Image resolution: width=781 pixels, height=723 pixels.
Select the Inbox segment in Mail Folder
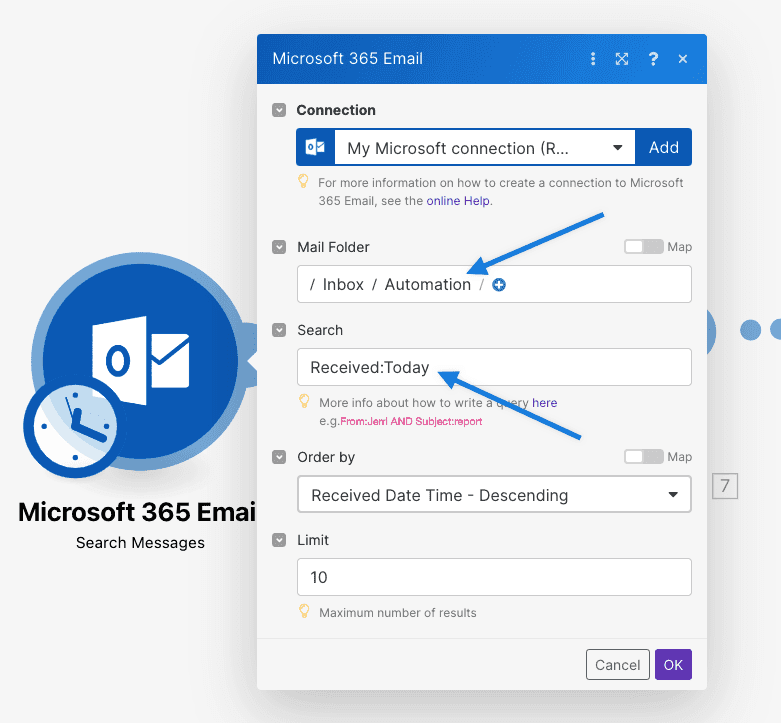point(343,284)
